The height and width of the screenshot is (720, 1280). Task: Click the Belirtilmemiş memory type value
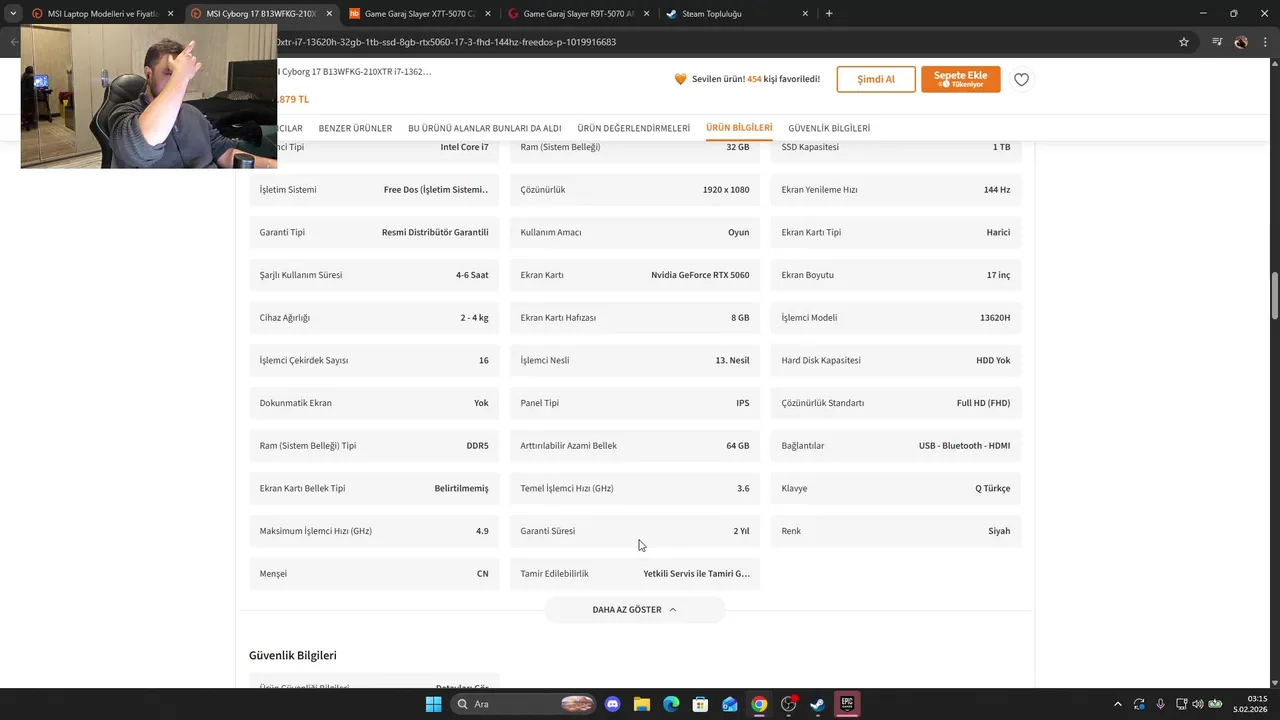(461, 489)
